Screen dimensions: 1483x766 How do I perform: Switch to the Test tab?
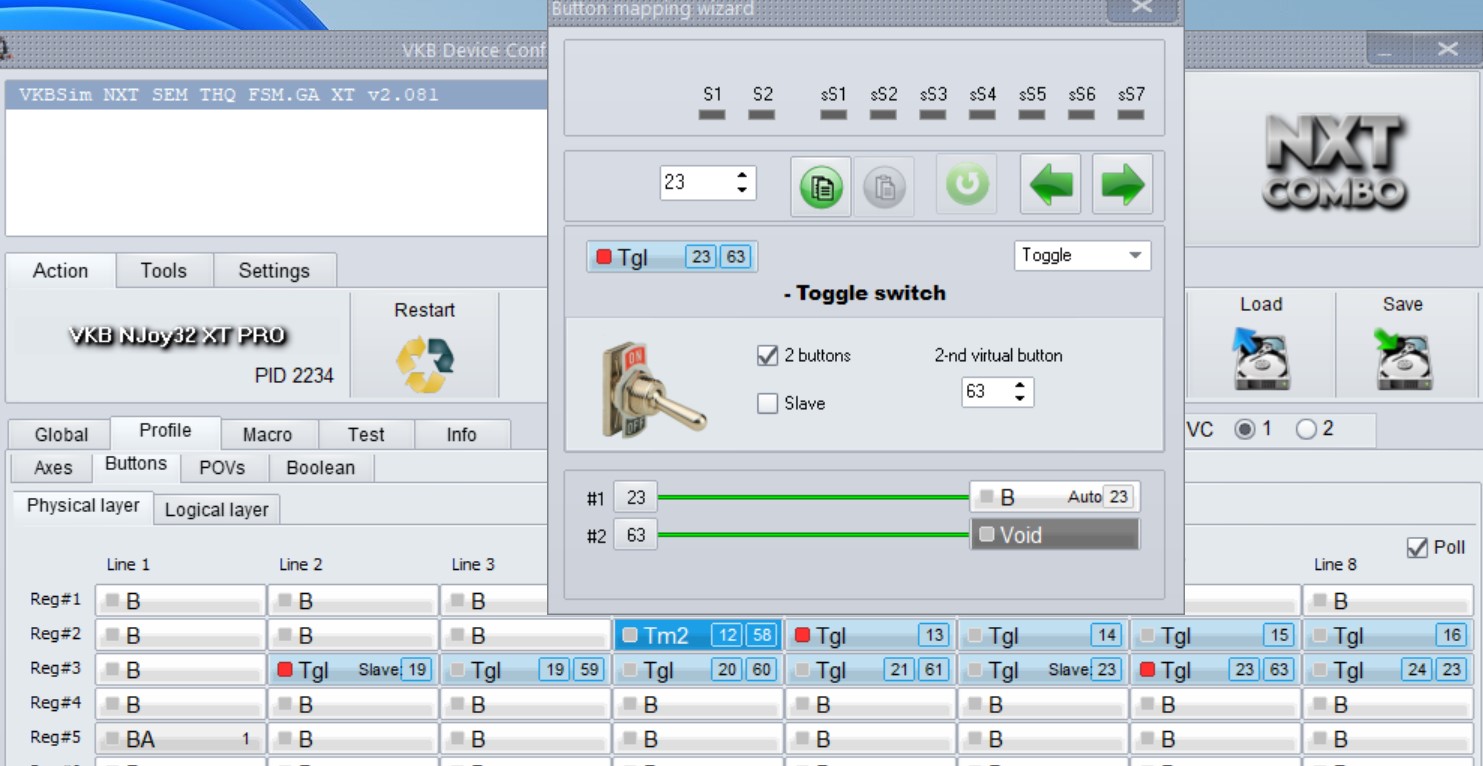tap(366, 434)
